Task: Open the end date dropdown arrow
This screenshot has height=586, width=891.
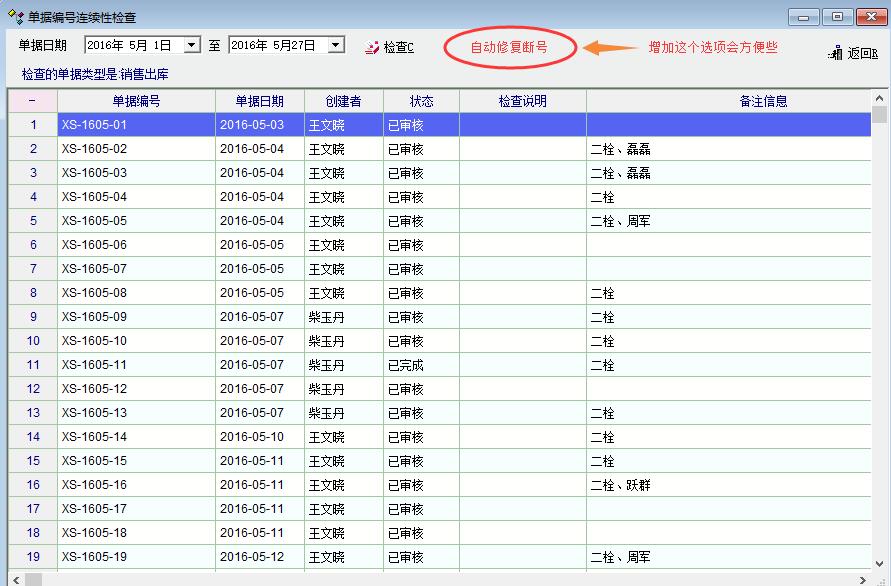Action: click(x=336, y=45)
